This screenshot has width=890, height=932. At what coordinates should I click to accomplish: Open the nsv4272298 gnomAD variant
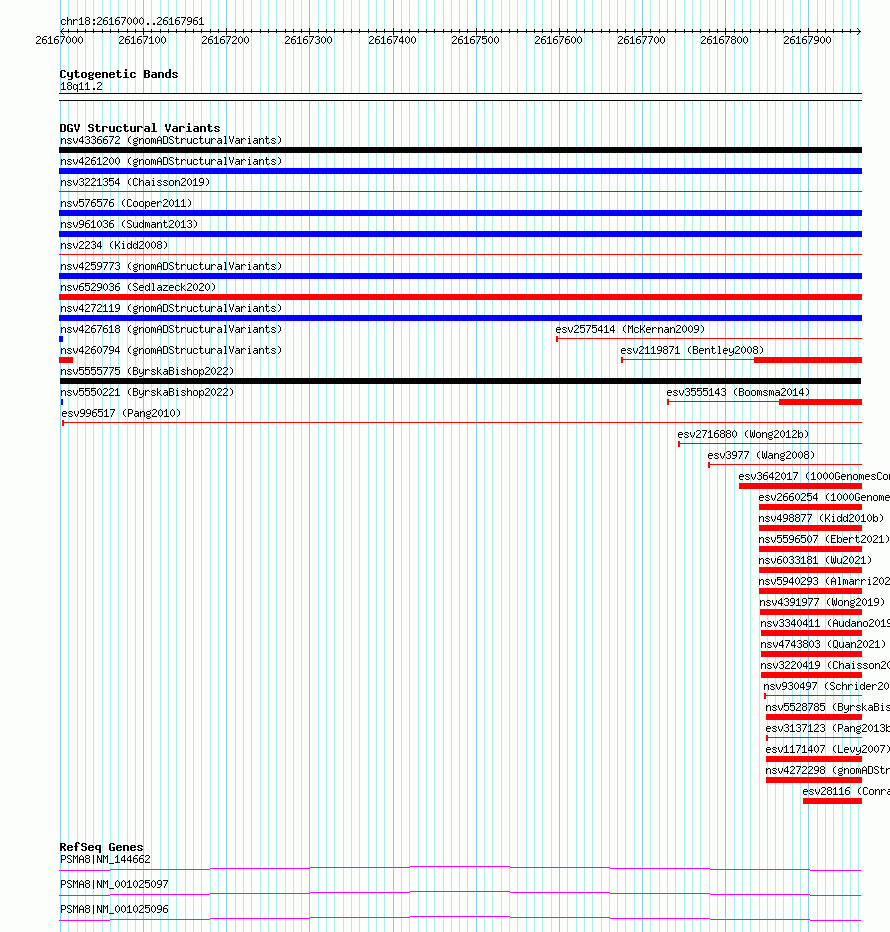pyautogui.click(x=828, y=770)
